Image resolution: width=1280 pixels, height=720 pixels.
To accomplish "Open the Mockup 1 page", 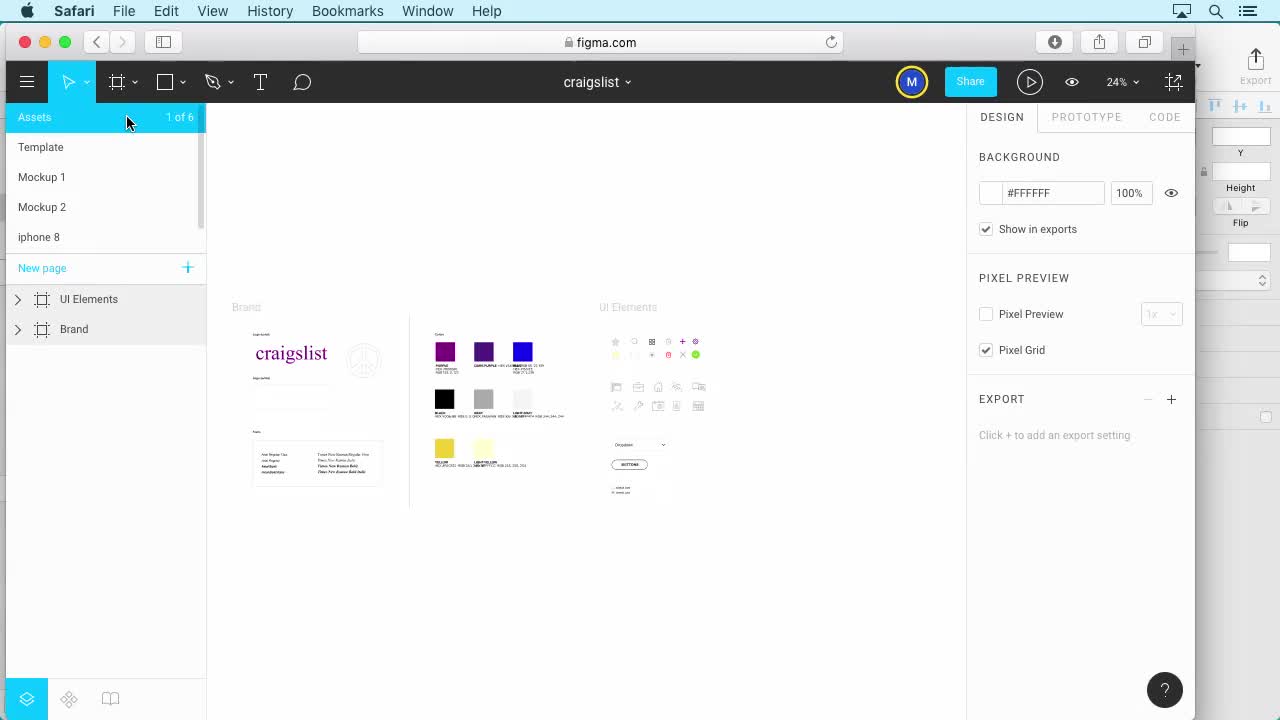I will 103,177.
